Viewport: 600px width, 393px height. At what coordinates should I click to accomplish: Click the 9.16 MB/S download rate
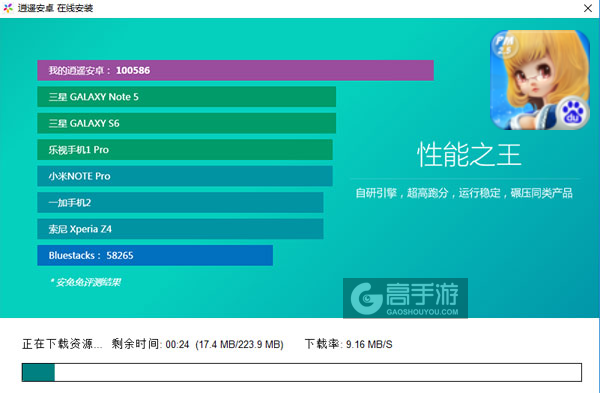(369, 344)
